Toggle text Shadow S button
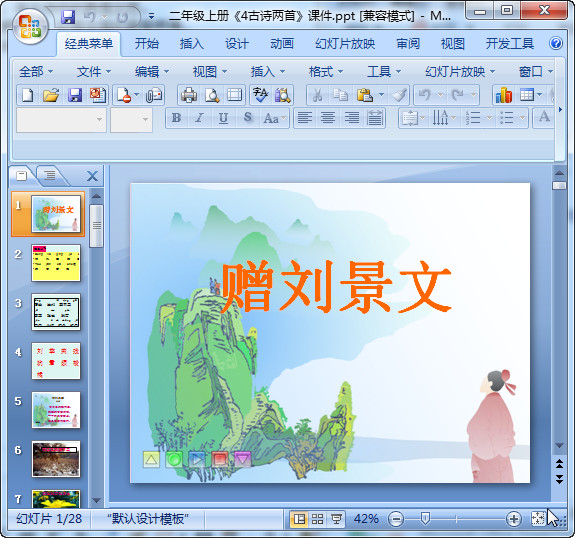Viewport: 575px width, 538px height. [x=248, y=118]
